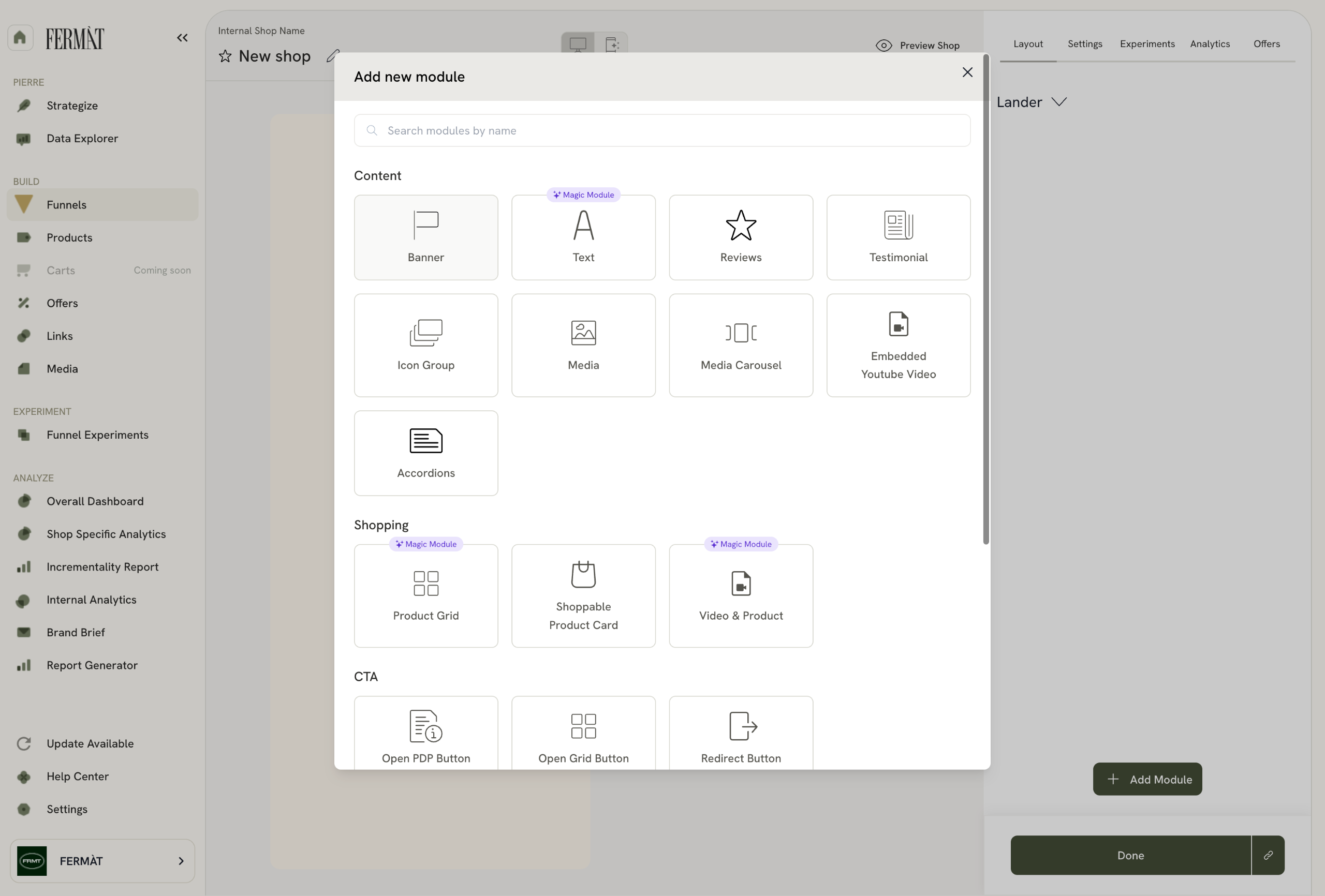
Task: Choose the Redirect Button module
Action: pos(740,735)
